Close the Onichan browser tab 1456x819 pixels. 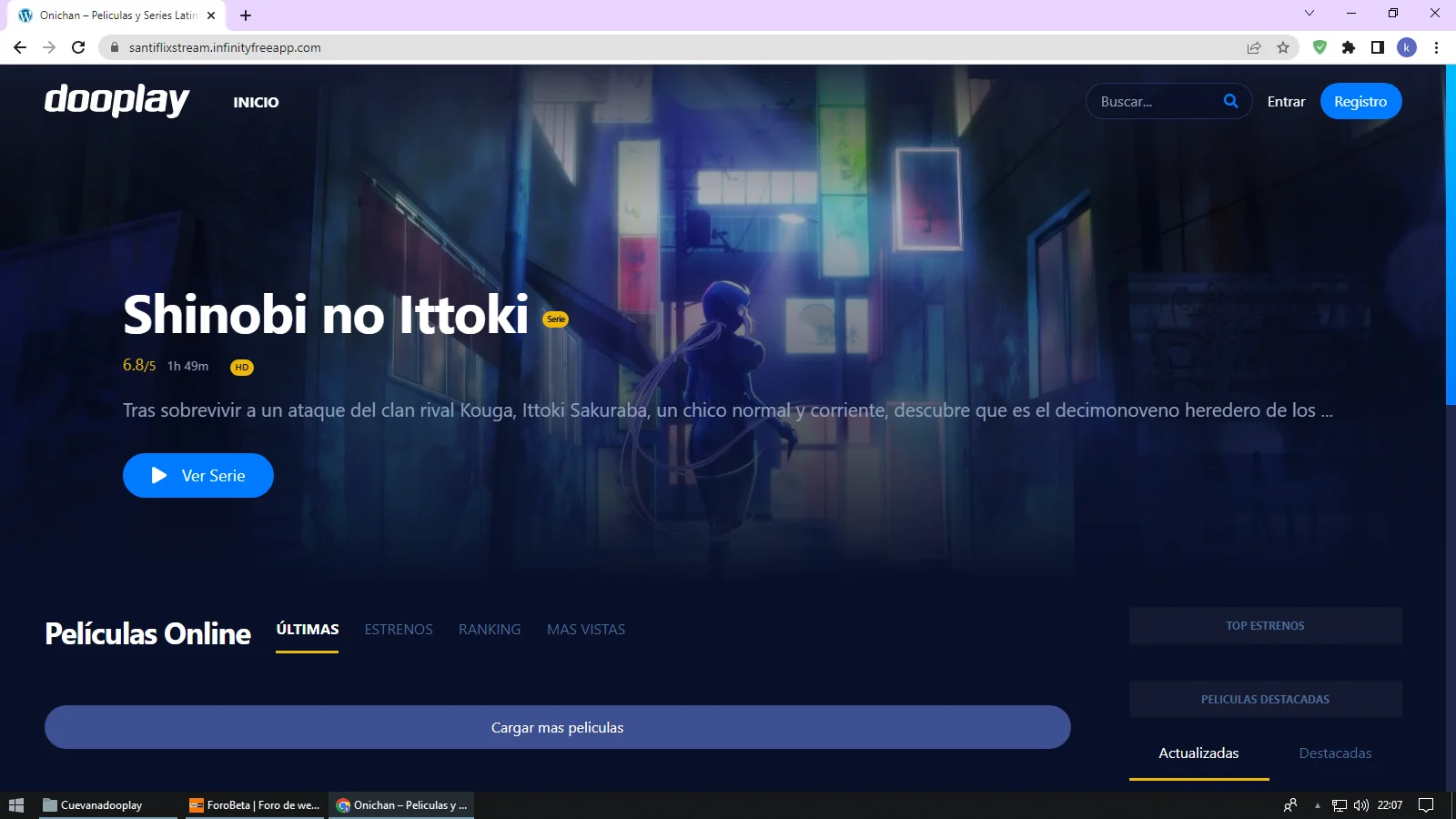pos(211,15)
